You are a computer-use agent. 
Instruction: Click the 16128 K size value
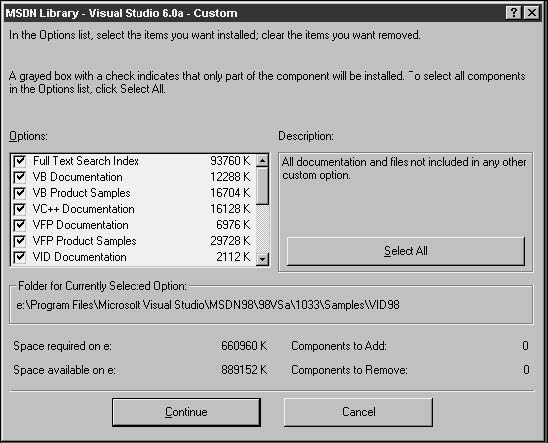230,209
